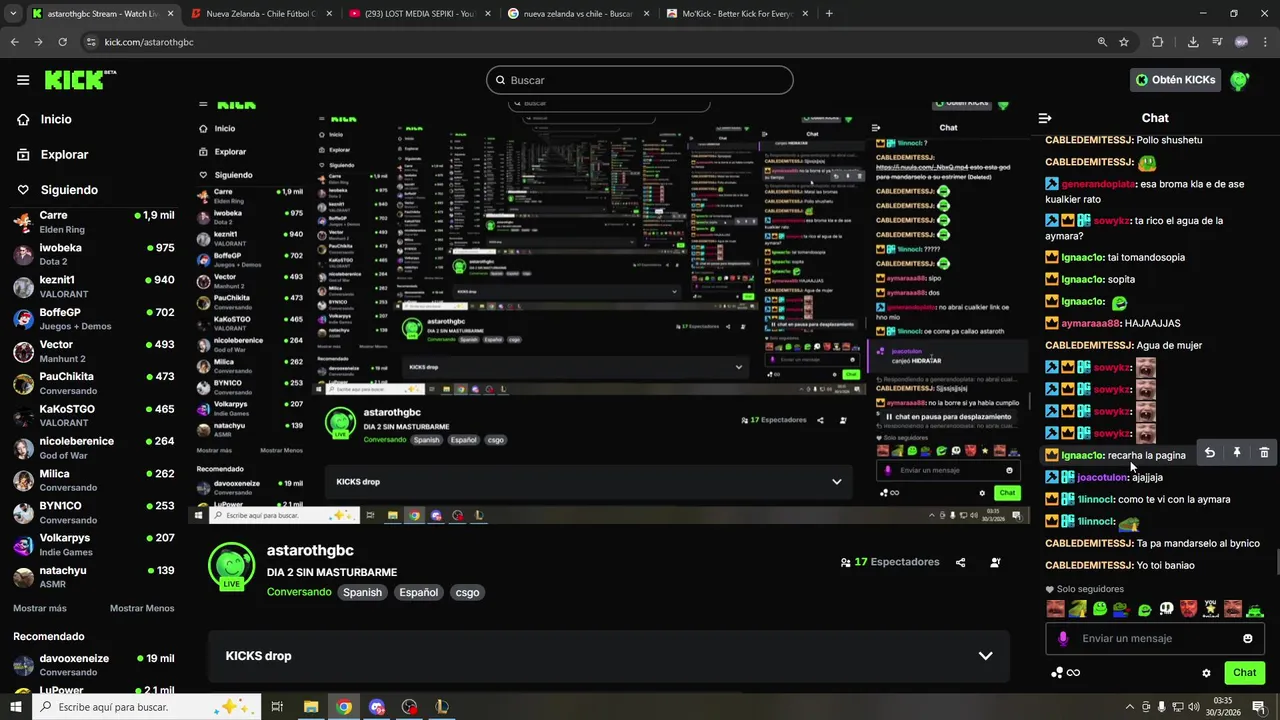The height and width of the screenshot is (720, 1280).
Task: Click the purple microphone icon in message box
Action: [x=1063, y=638]
